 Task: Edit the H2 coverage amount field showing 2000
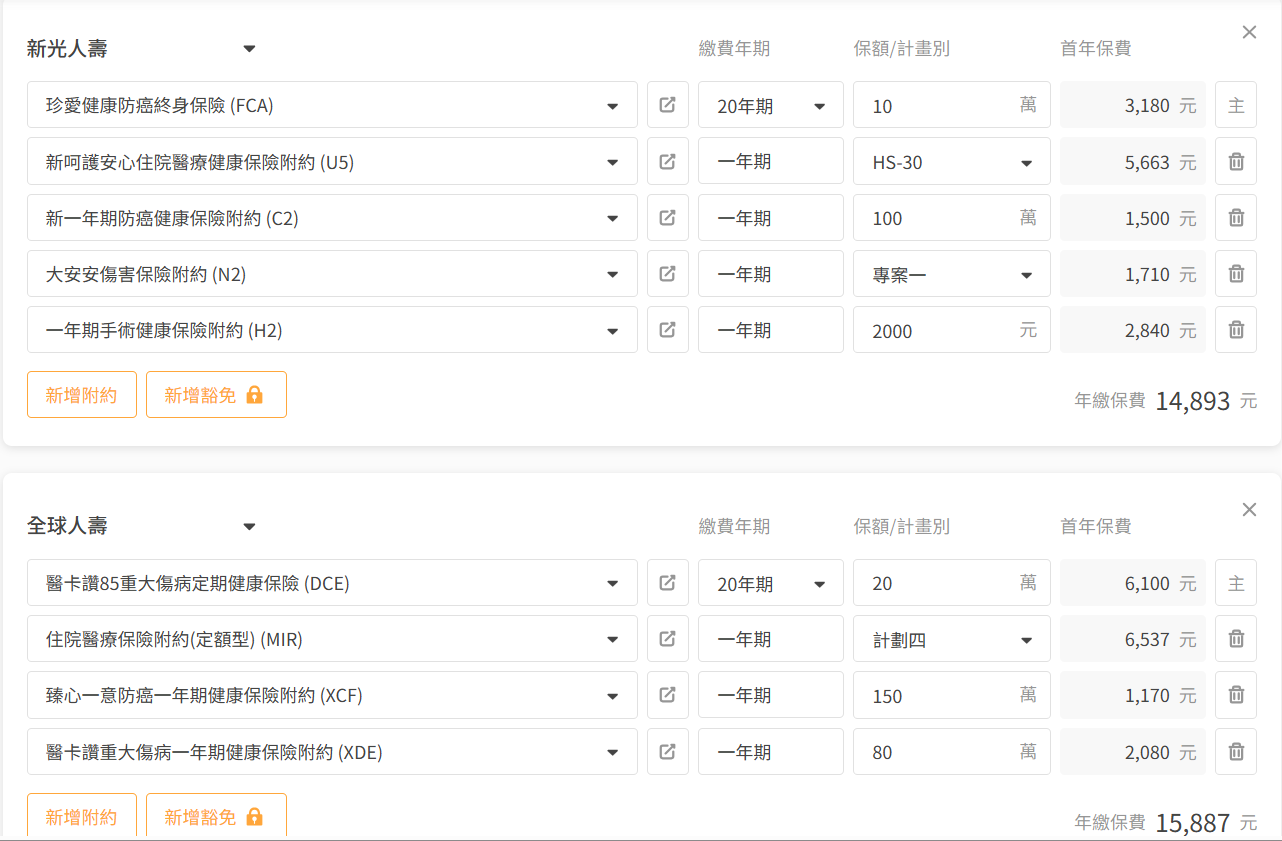click(x=952, y=329)
